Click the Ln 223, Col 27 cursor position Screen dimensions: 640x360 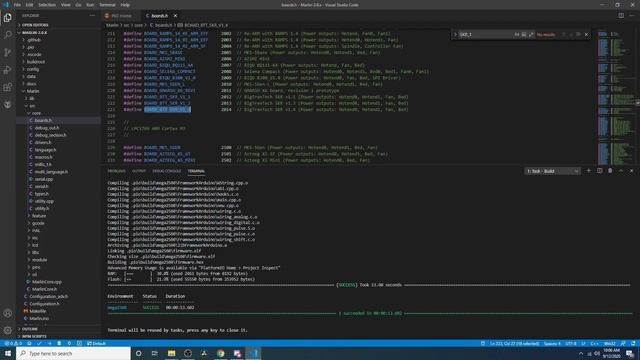coord(514,343)
